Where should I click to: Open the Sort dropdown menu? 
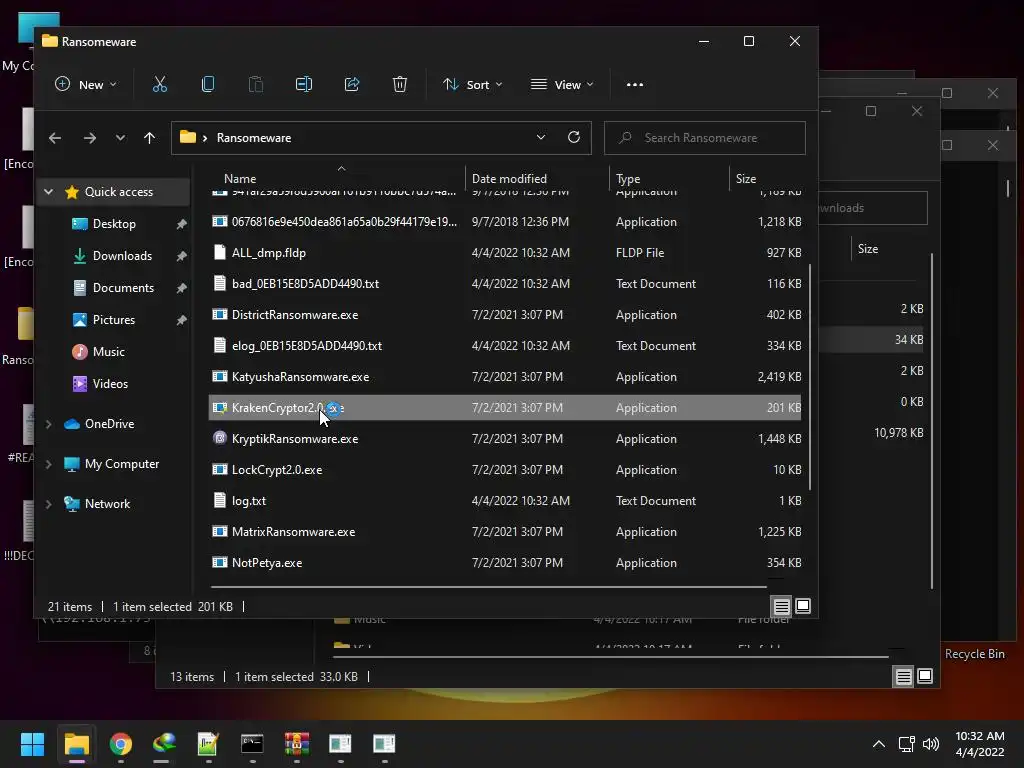(x=473, y=84)
